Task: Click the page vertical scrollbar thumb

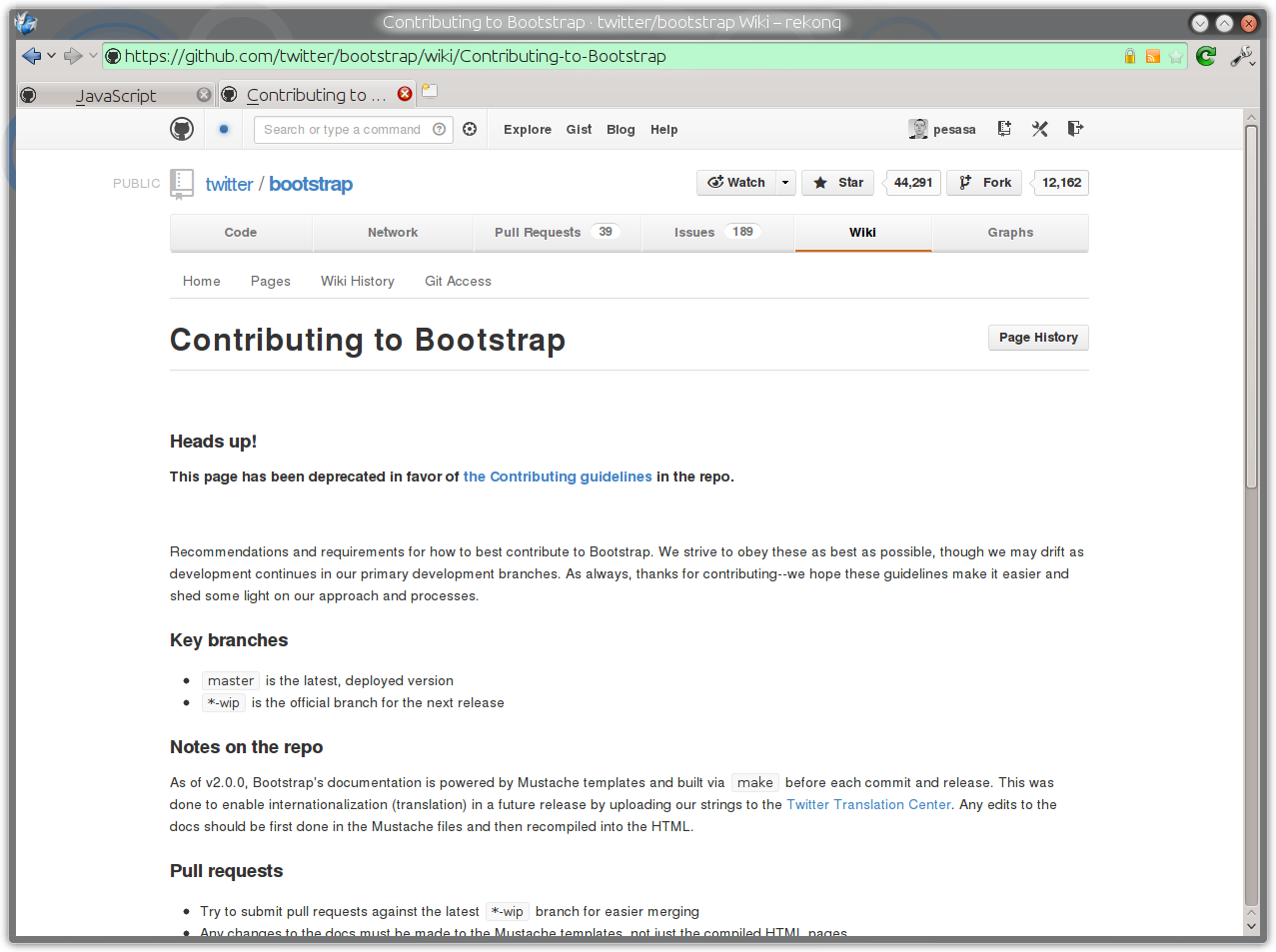Action: 1251,308
